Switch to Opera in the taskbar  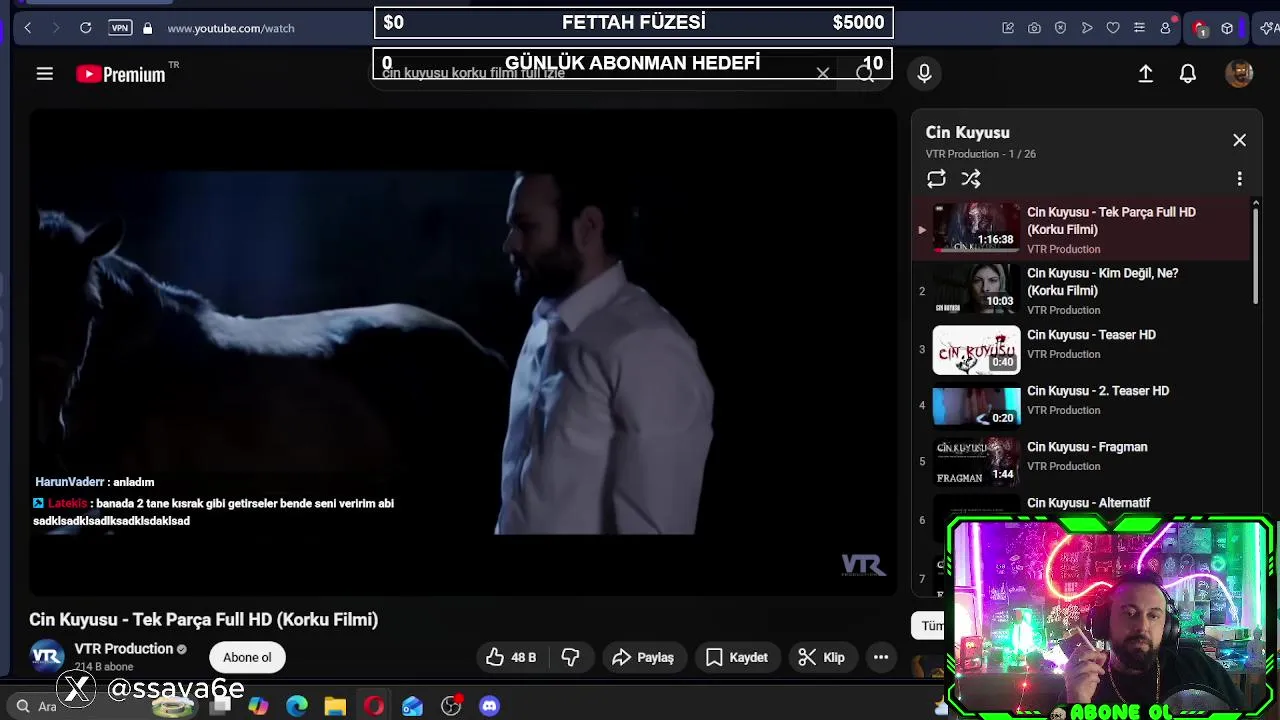click(x=374, y=706)
